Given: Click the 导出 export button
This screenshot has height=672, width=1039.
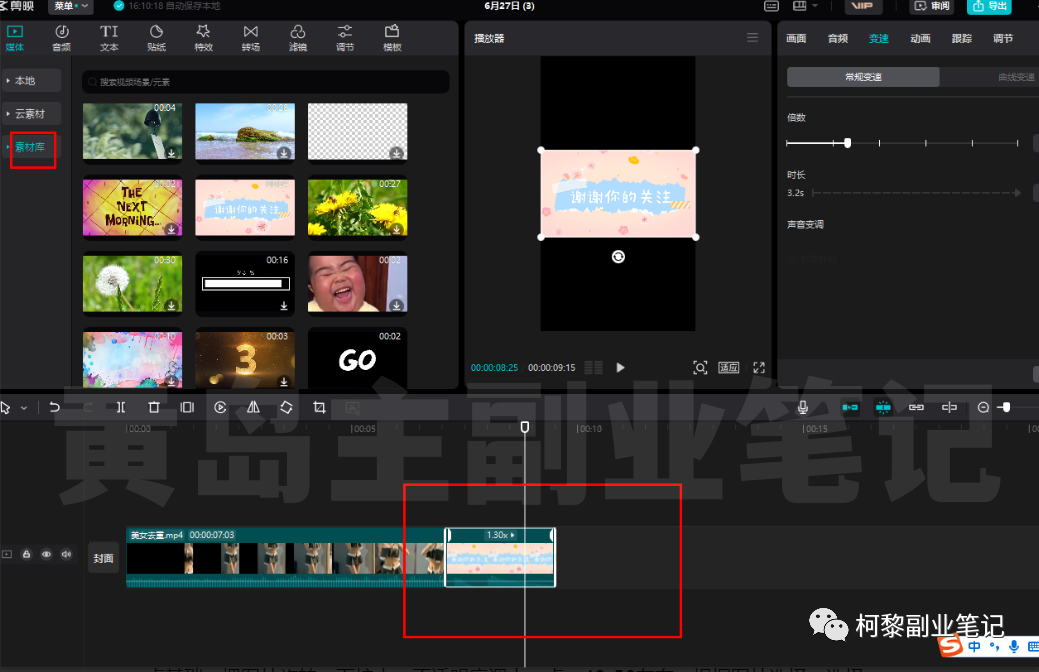Looking at the screenshot, I should point(988,6).
